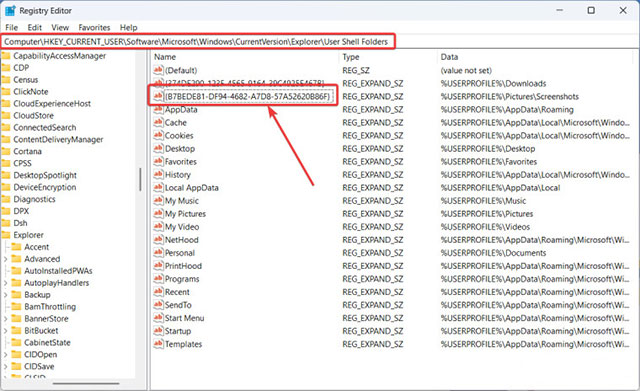Click the Registry Editor app icon in title bar

pyautogui.click(x=10, y=11)
